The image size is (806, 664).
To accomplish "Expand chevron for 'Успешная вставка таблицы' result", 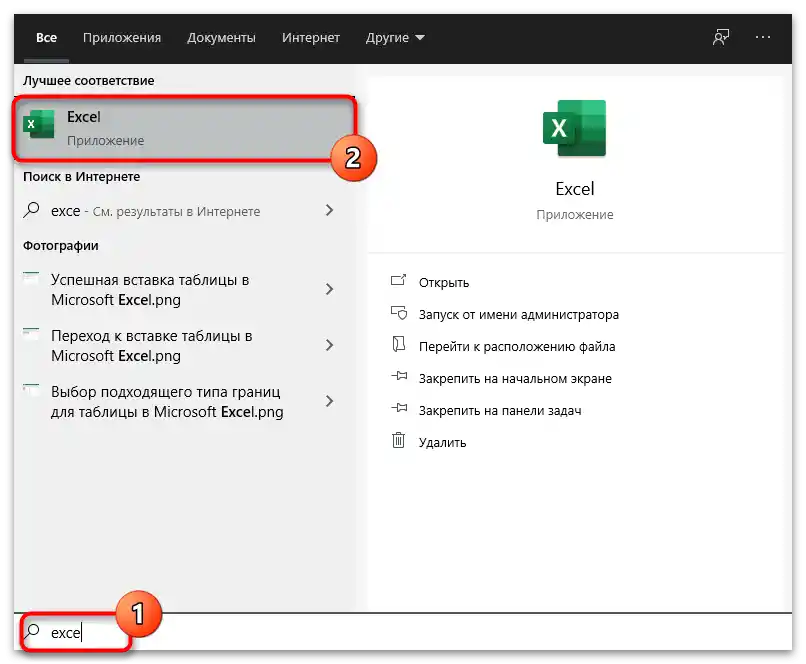I will pos(329,289).
